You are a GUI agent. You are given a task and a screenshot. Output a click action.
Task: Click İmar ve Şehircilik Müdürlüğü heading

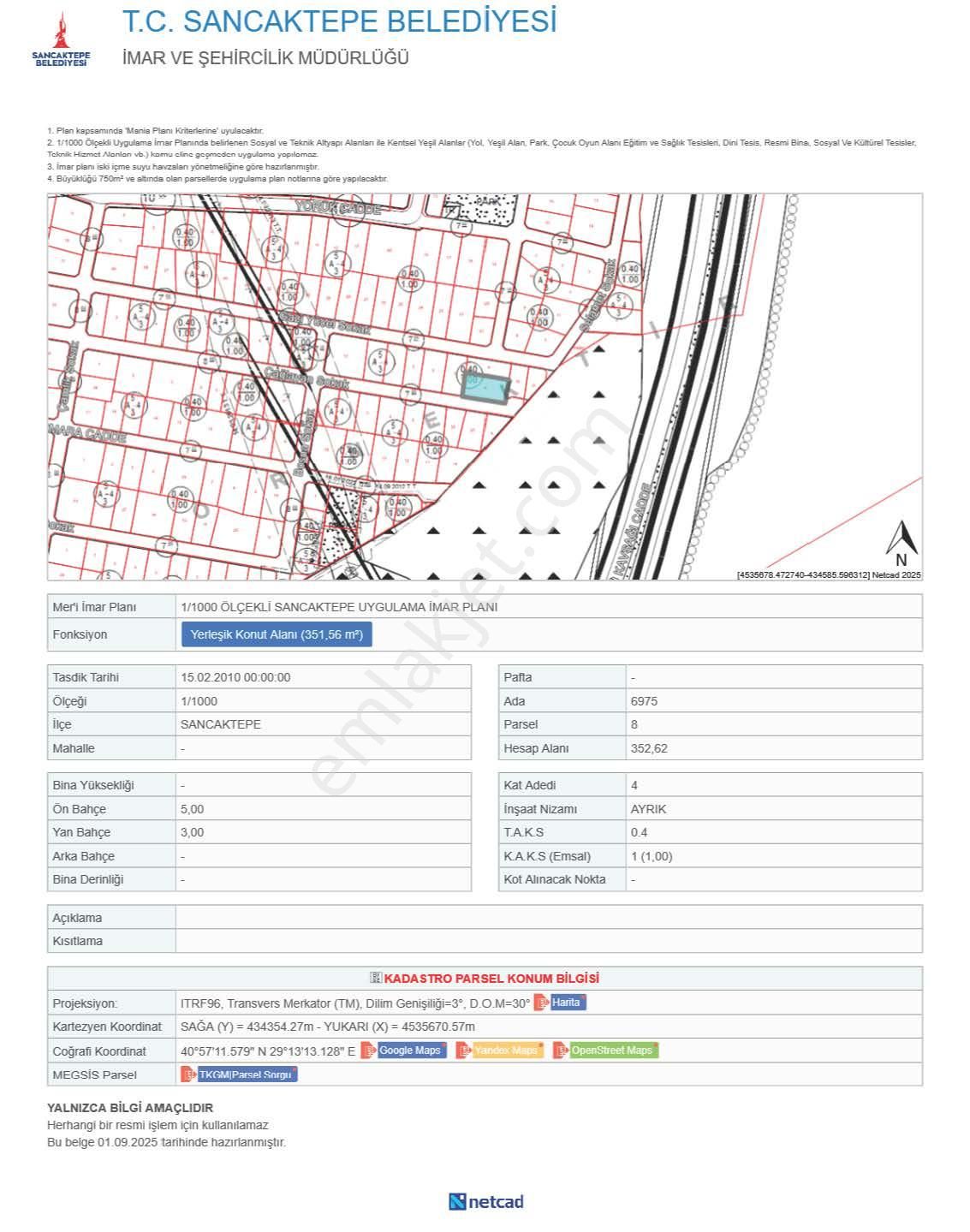coord(265,58)
